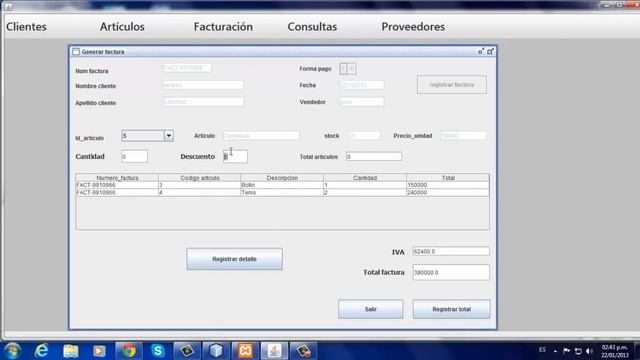Expand the Id_articulo combo box arrow

tap(169, 136)
